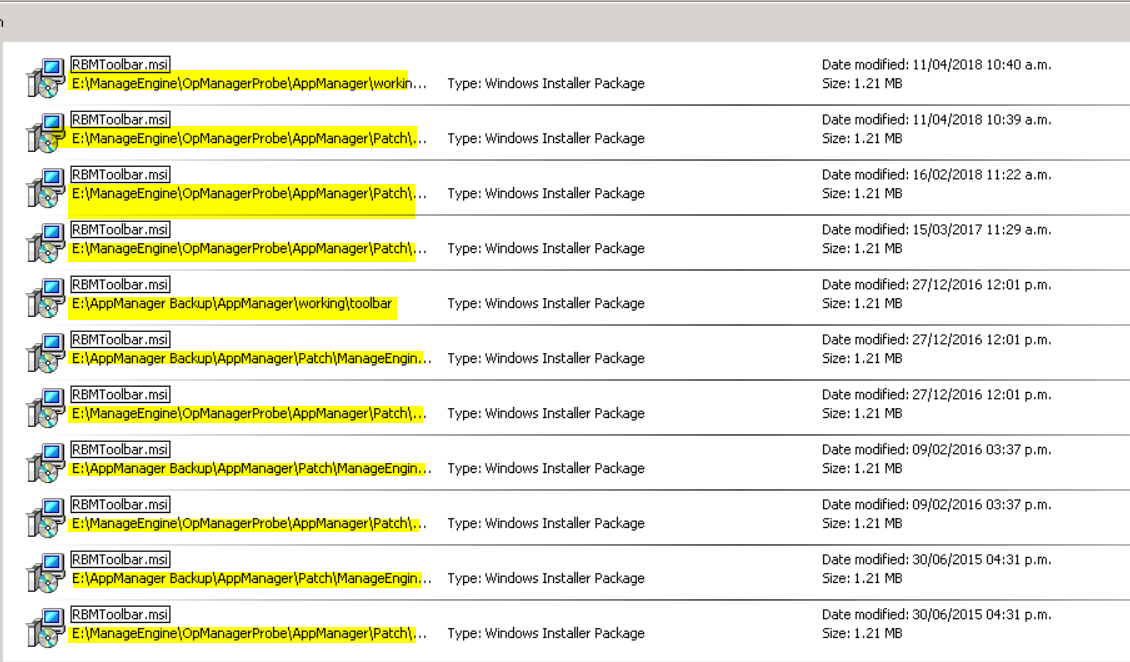Click 'Date modified: 16/02/2018 11:22 a.m.' text
This screenshot has height=662, width=1130.
[936, 174]
